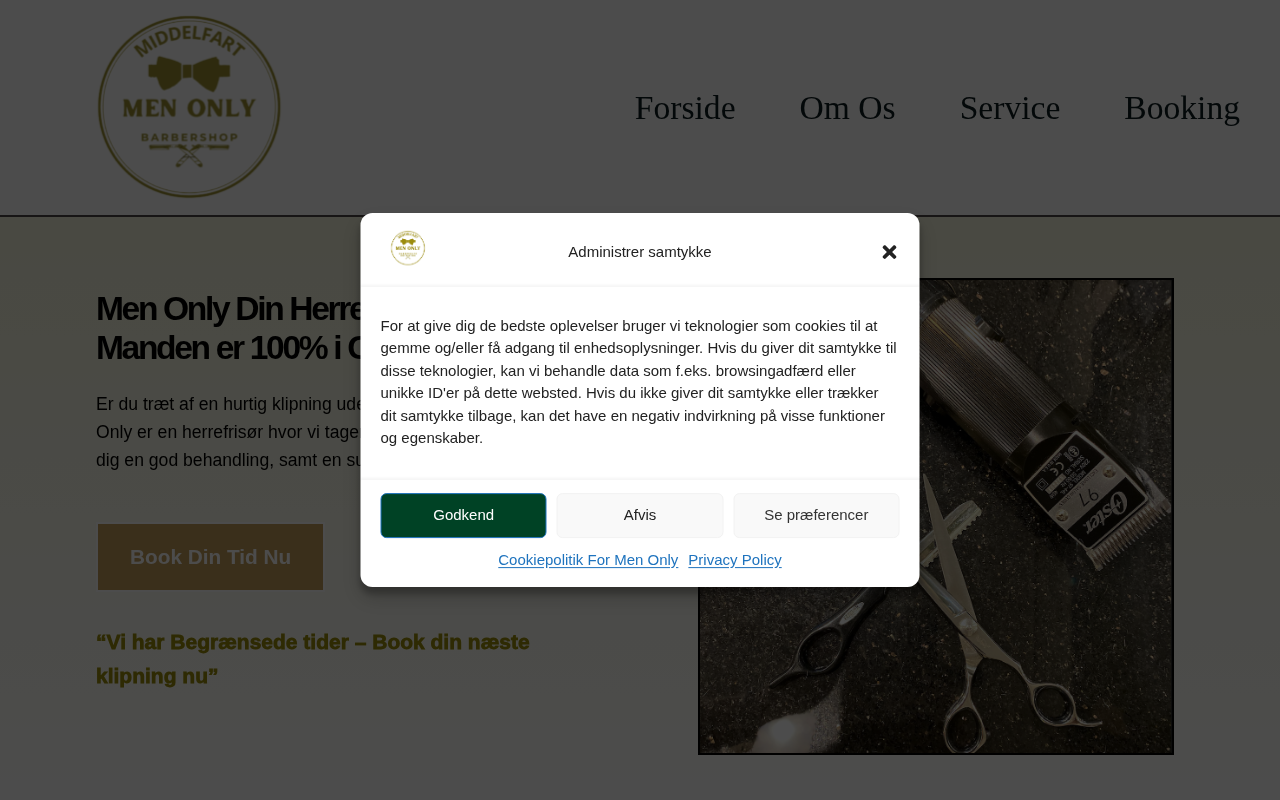Click the Begrænsede tider quote text
Screen dimensions: 1280x800
click(x=313, y=659)
